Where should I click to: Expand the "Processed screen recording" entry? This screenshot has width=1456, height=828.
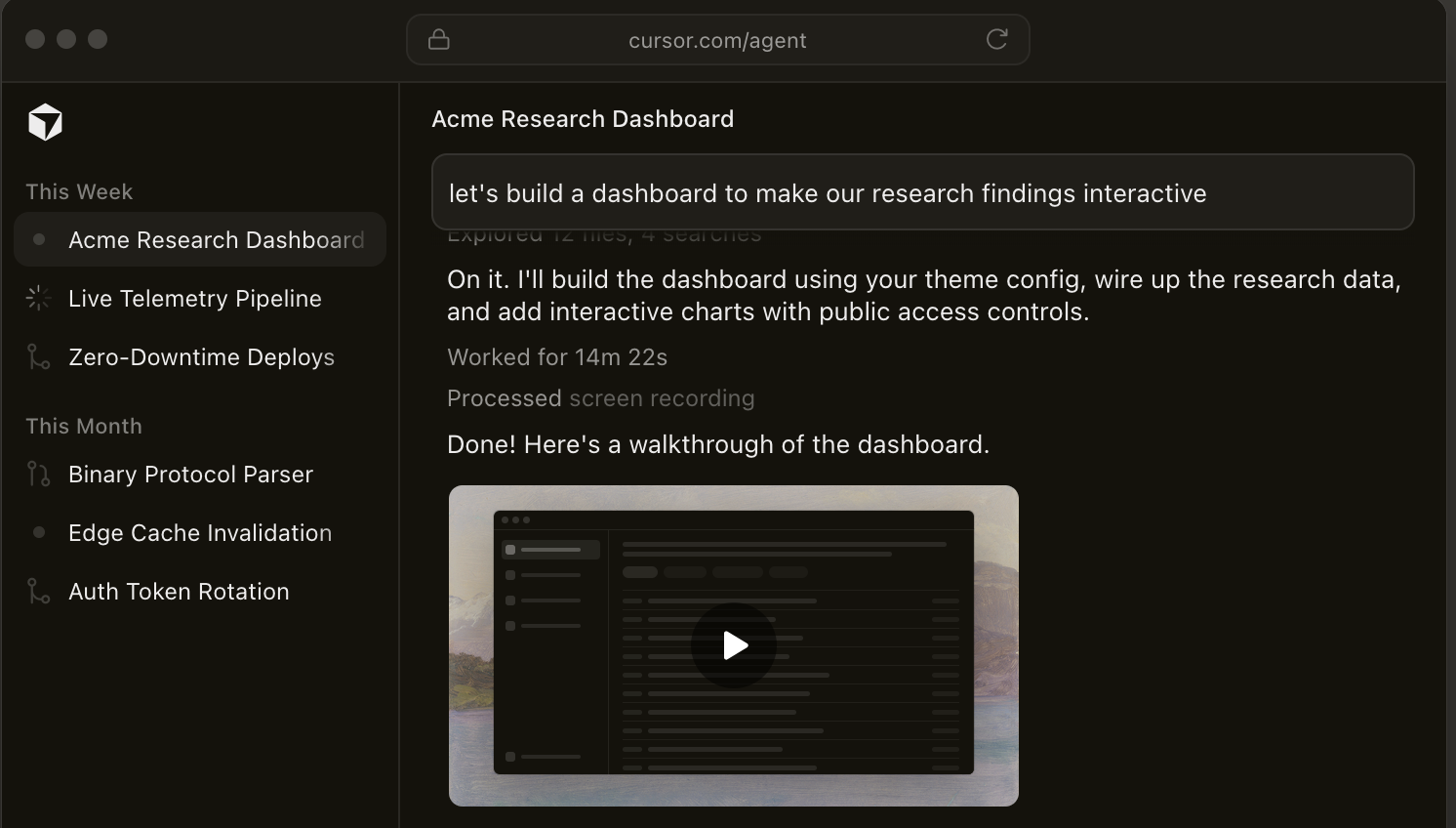pyautogui.click(x=600, y=398)
